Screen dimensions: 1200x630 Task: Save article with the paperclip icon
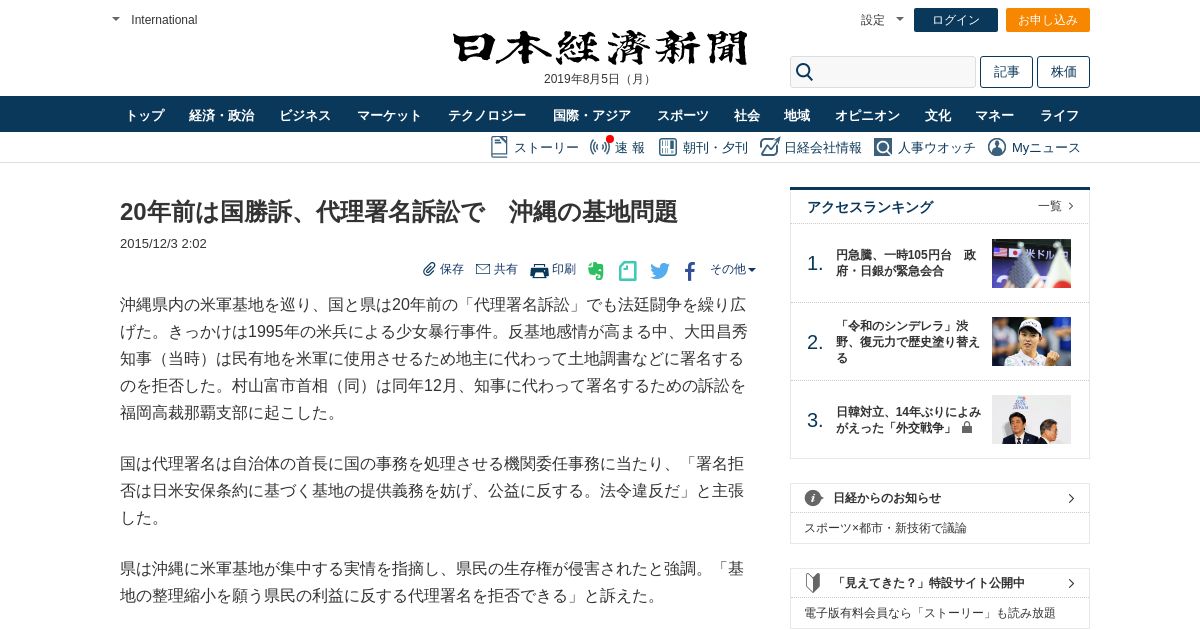coord(429,269)
